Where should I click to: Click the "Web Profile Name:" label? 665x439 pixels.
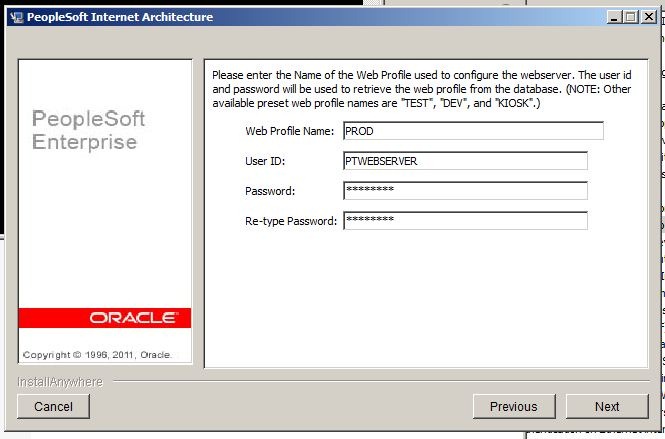pyautogui.click(x=291, y=132)
